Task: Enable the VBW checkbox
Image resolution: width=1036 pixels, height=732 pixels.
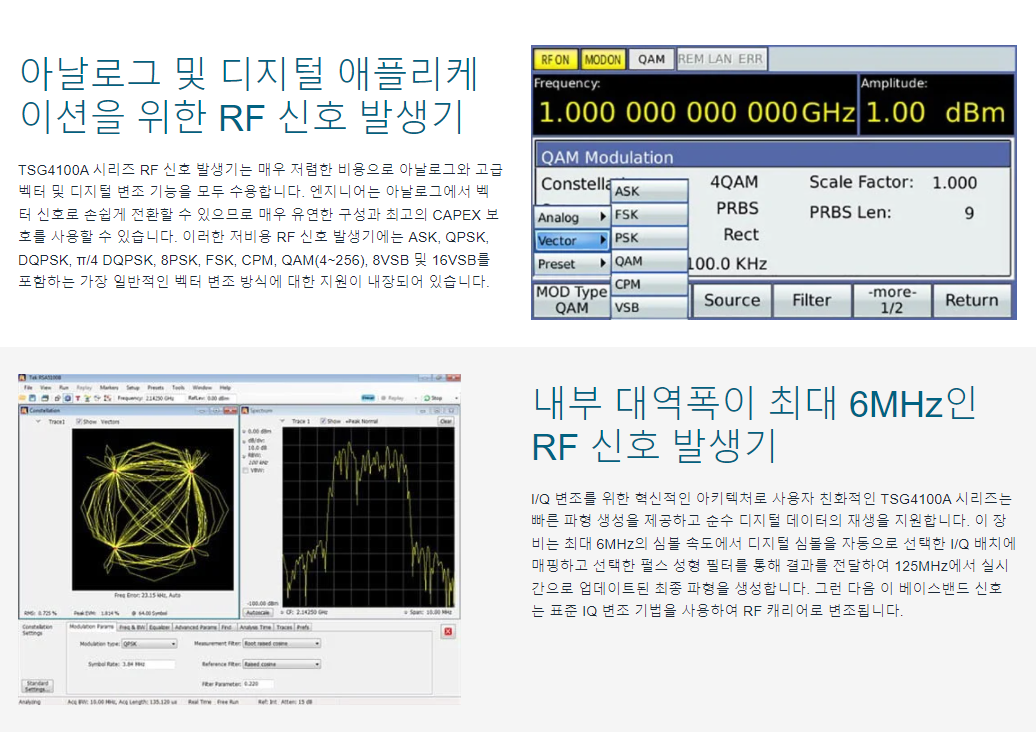Action: pyautogui.click(x=245, y=469)
